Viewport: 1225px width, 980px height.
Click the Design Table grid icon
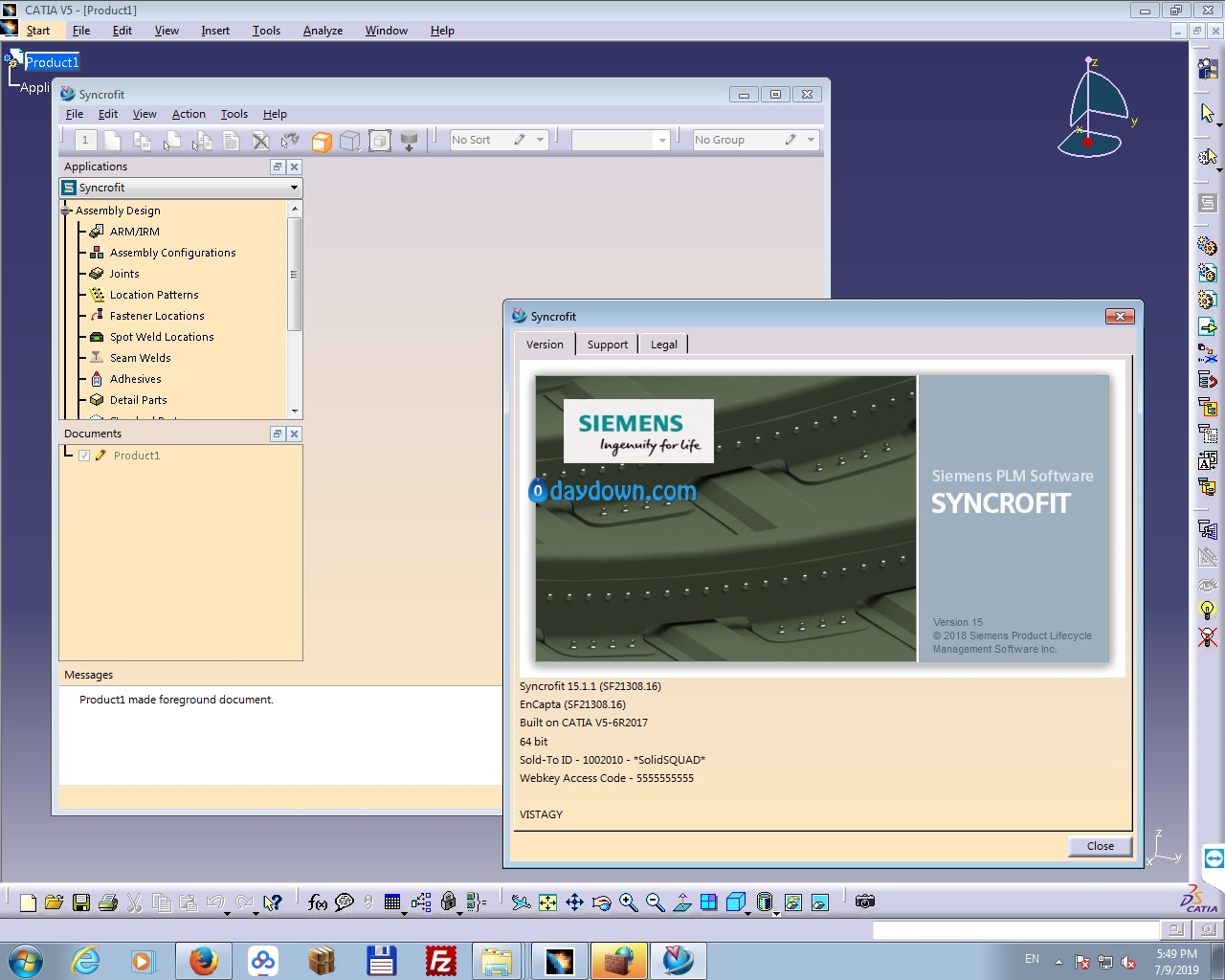coord(392,902)
